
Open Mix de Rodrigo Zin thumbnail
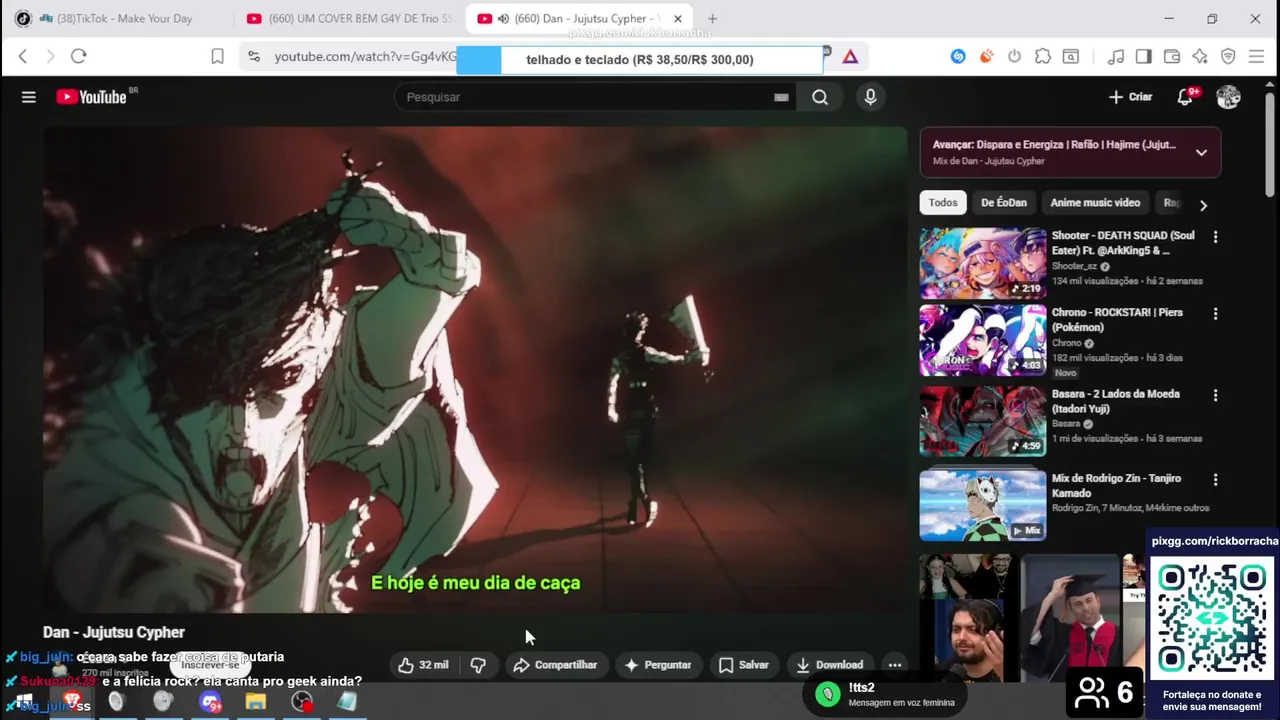(x=983, y=506)
